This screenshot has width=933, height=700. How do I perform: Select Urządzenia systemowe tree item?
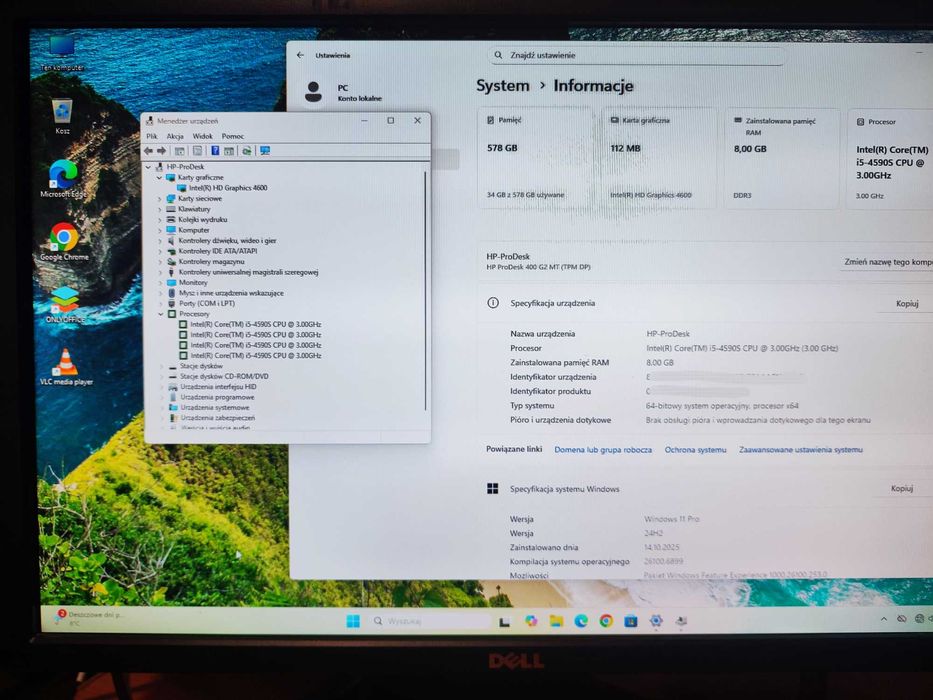tap(215, 408)
